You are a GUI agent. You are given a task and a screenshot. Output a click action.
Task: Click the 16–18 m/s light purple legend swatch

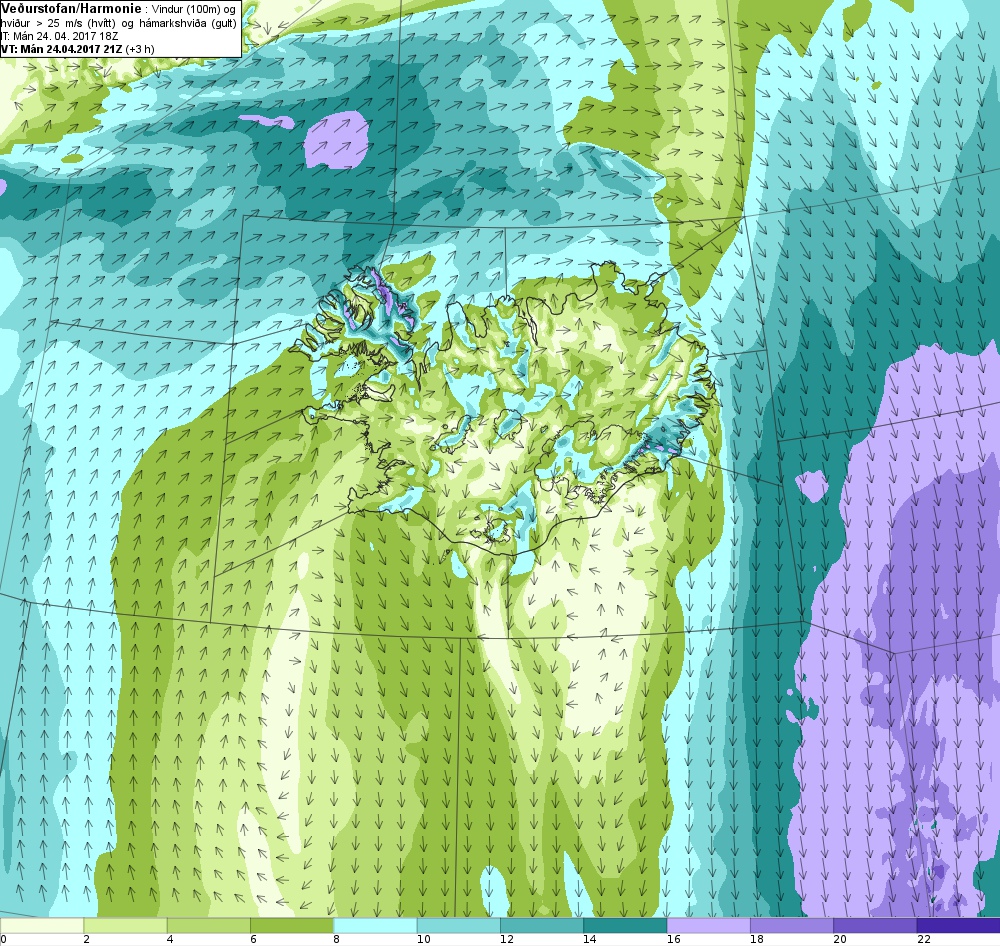coord(709,925)
